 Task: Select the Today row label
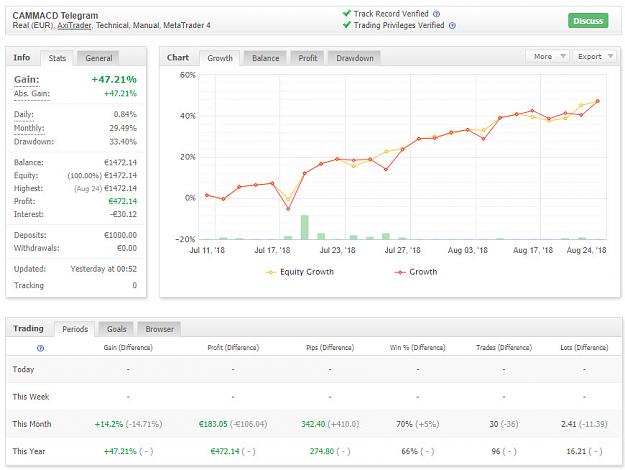[x=23, y=370]
